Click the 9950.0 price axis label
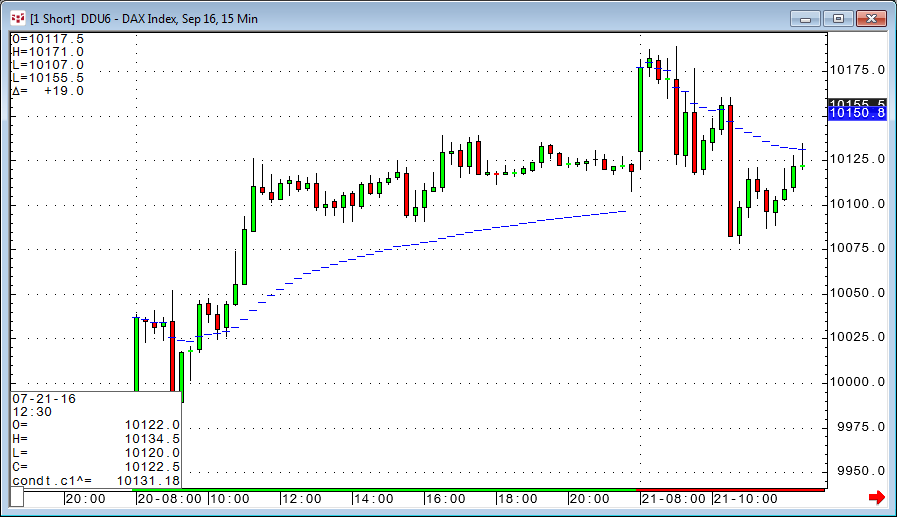897x519 pixels. click(861, 470)
